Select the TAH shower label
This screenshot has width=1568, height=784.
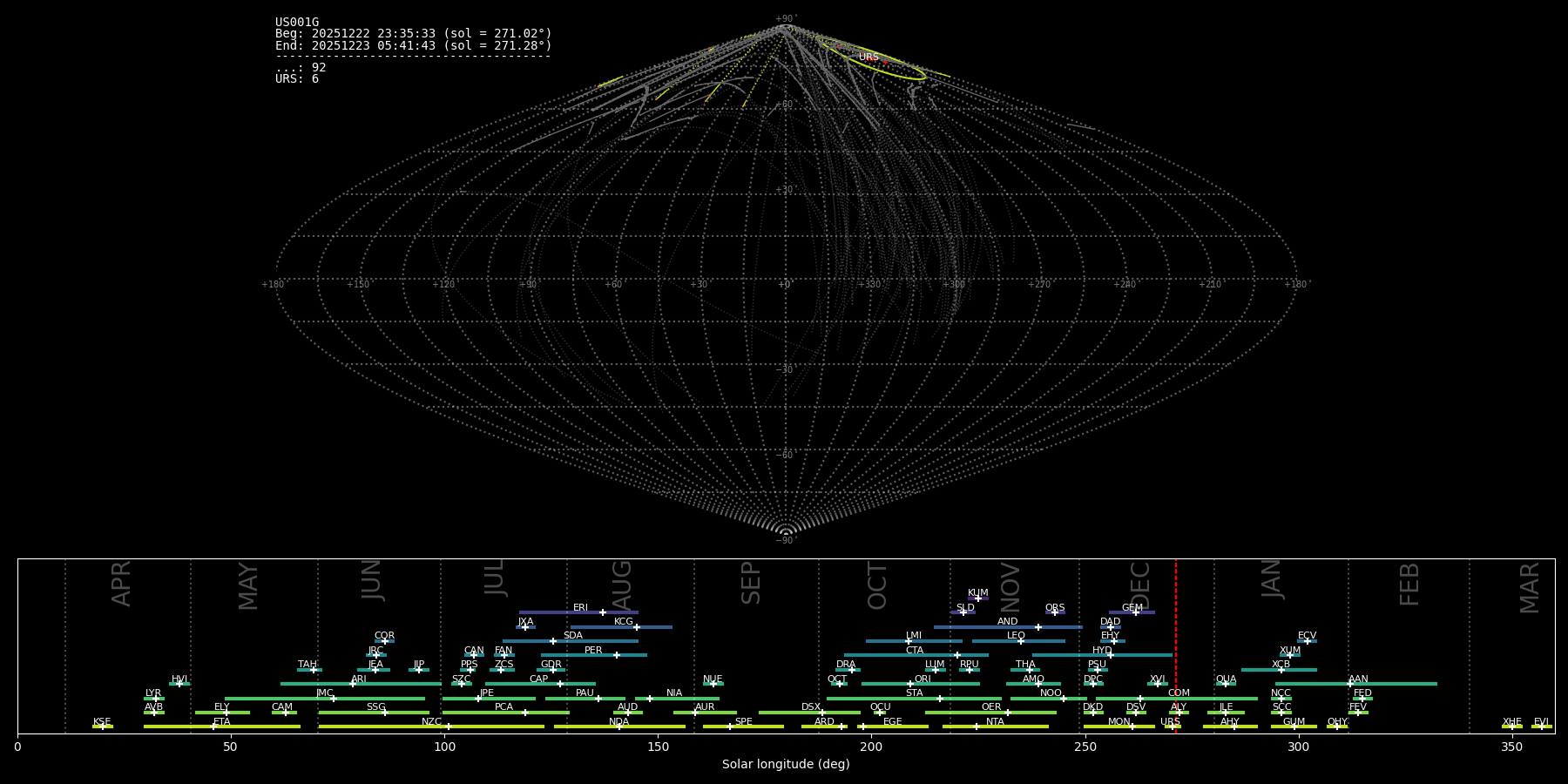click(x=308, y=665)
